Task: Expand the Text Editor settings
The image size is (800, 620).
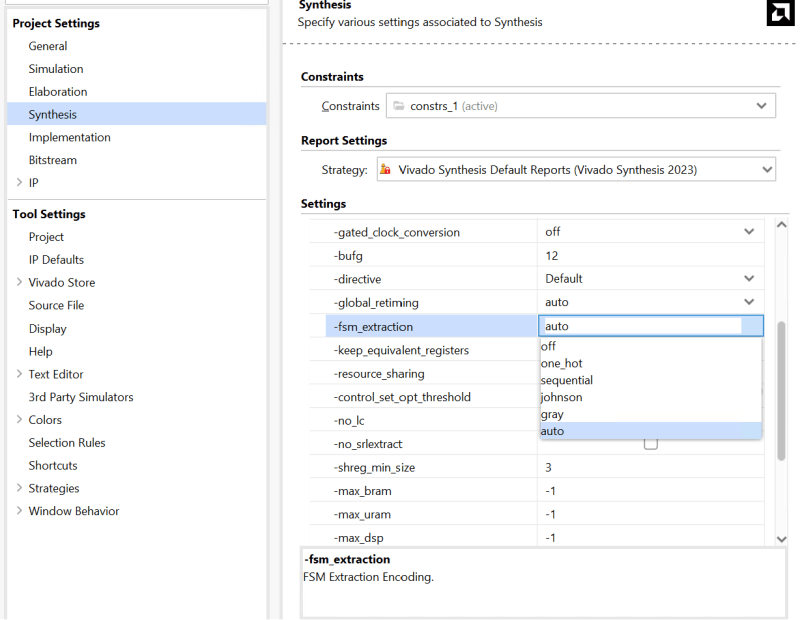Action: click(19, 374)
